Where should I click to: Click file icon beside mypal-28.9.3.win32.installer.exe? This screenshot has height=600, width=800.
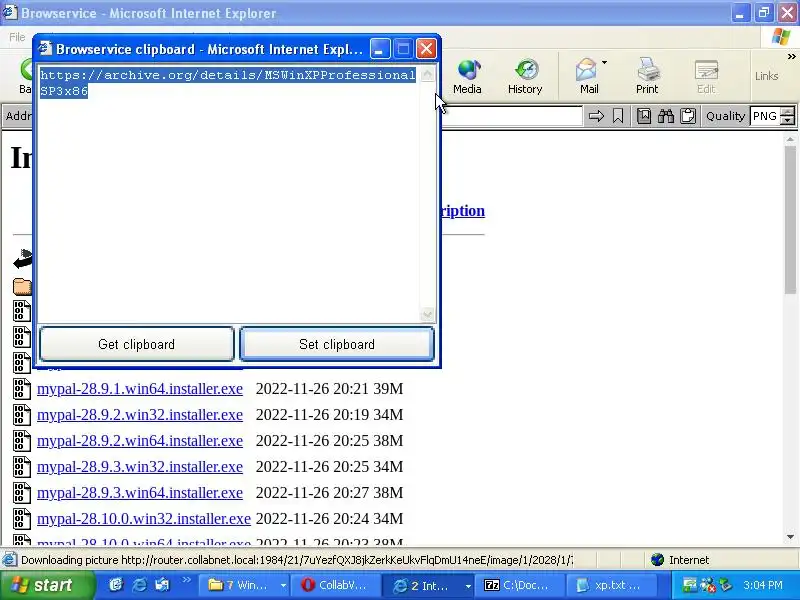(x=21, y=467)
